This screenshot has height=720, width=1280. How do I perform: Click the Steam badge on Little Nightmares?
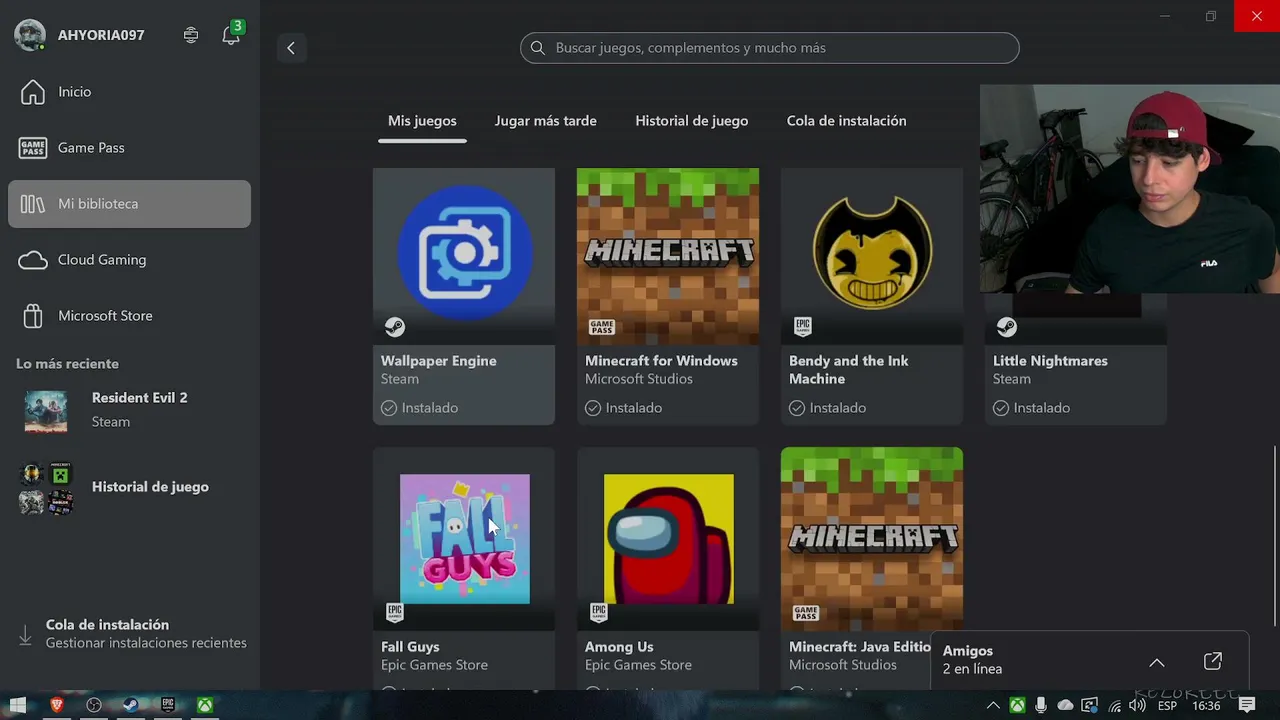[x=1007, y=327]
